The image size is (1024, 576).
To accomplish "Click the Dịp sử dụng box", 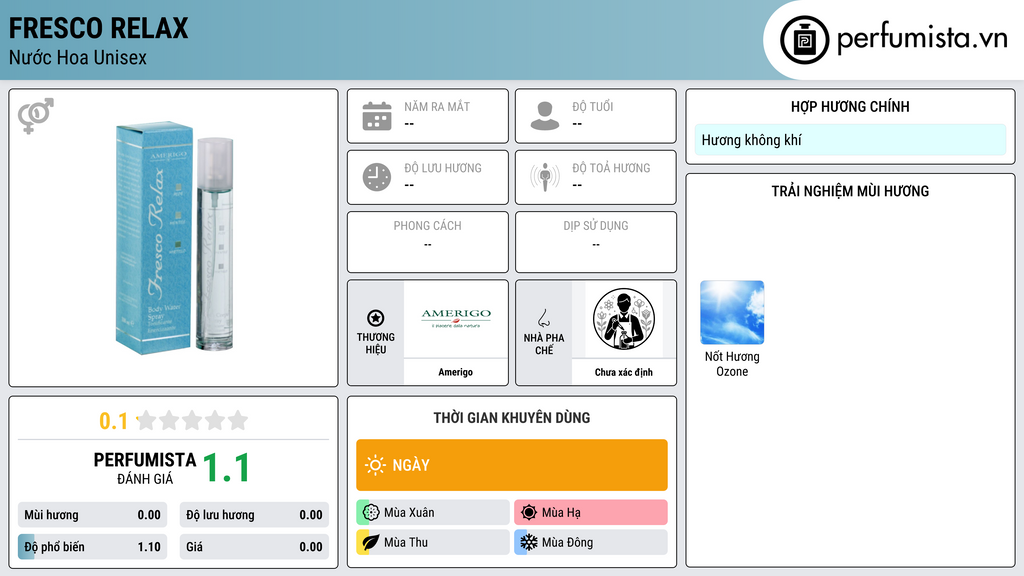I will (596, 242).
